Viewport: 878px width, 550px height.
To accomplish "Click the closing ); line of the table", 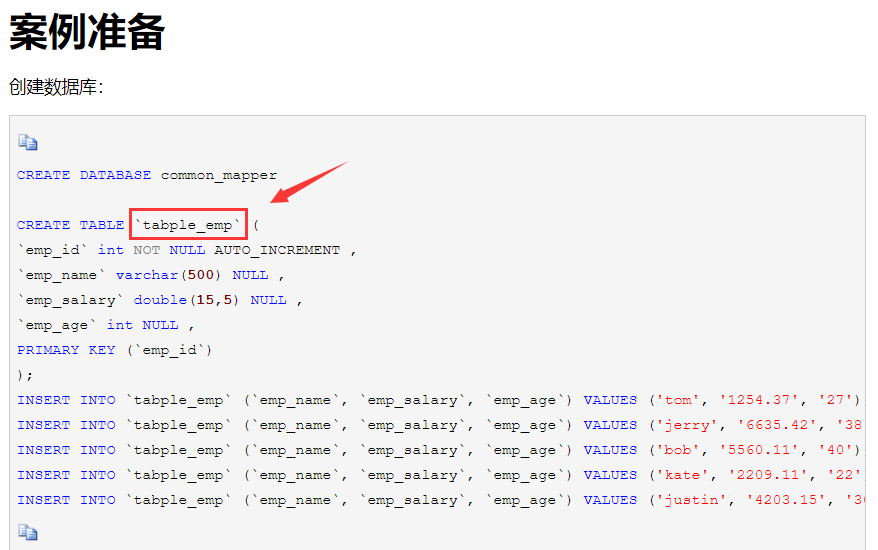I will tap(25, 375).
